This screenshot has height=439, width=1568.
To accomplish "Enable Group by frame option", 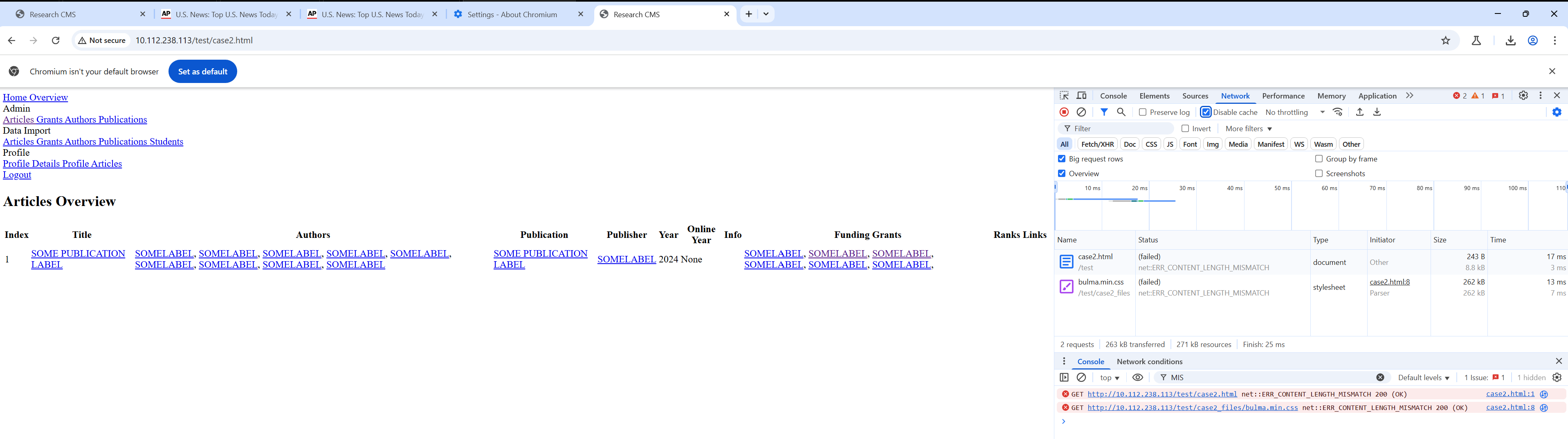I will point(1319,159).
